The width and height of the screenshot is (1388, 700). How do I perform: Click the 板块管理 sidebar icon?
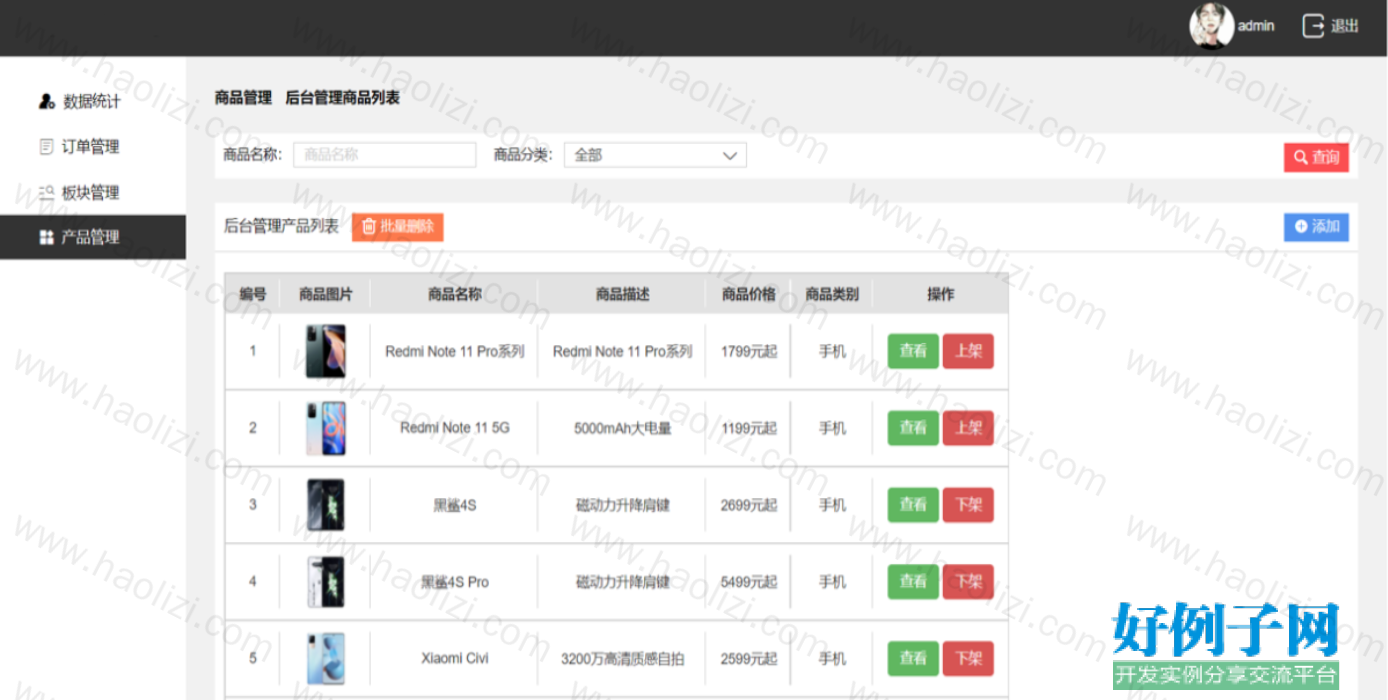point(46,192)
